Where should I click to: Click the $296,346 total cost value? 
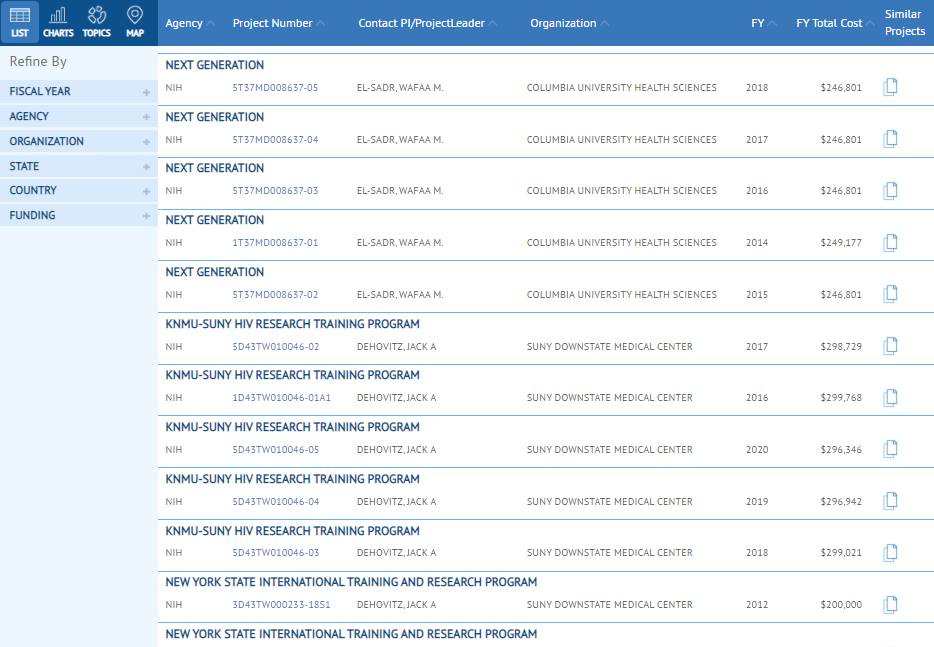841,450
